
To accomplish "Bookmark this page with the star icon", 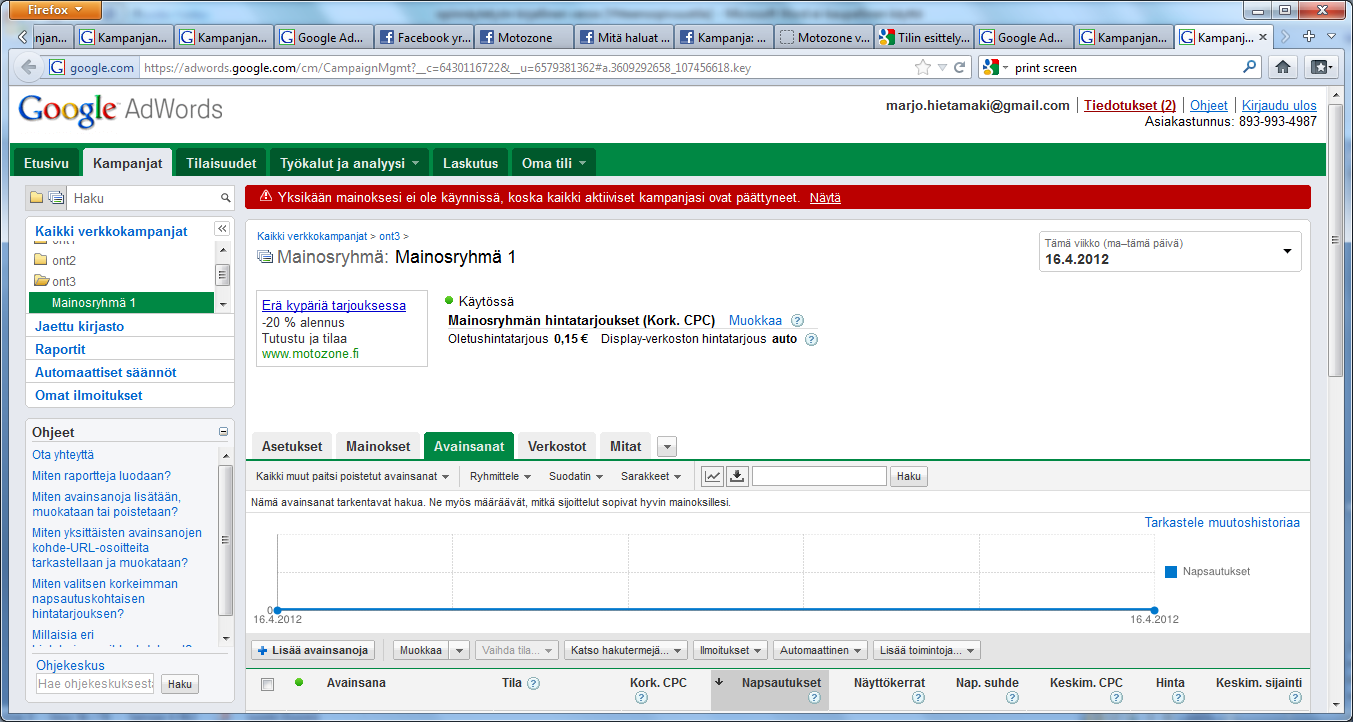I will (x=922, y=68).
